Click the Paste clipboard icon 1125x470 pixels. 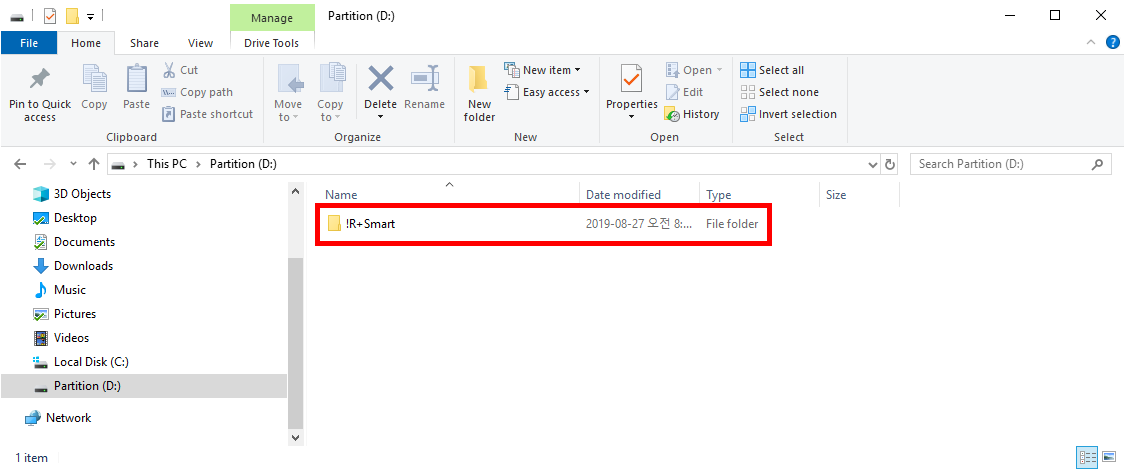pyautogui.click(x=136, y=78)
